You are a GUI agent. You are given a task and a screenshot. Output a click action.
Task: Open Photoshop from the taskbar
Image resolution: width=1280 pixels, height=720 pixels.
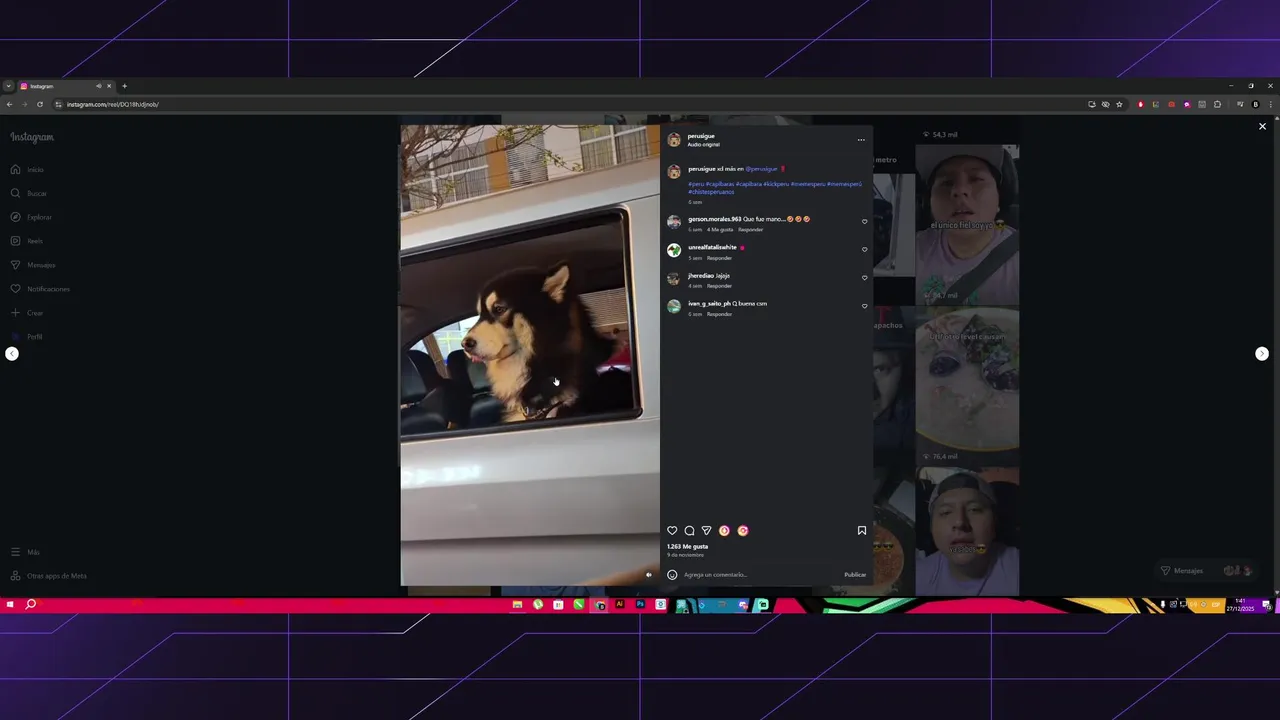pos(640,605)
